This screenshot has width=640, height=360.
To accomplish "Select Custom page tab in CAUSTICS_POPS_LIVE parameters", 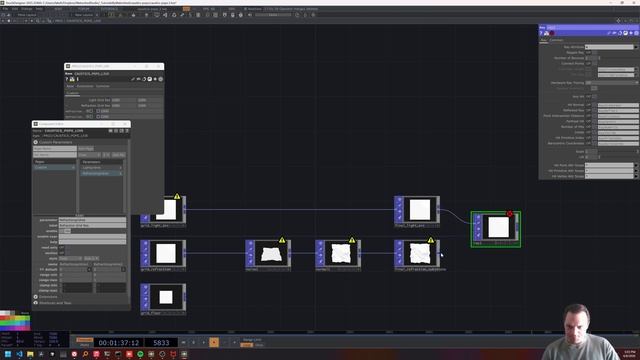I will pyautogui.click(x=72, y=93).
